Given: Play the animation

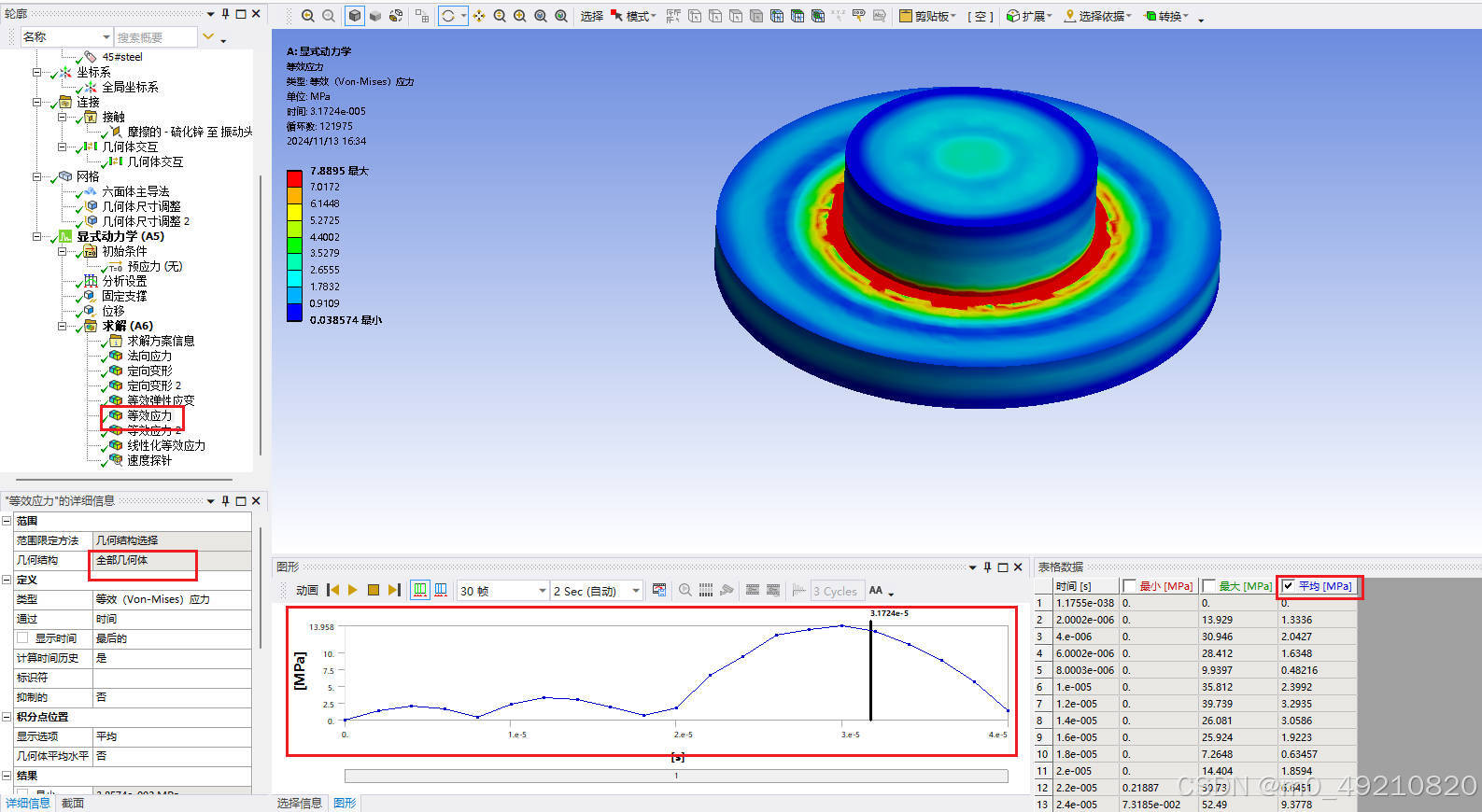Looking at the screenshot, I should click(353, 590).
